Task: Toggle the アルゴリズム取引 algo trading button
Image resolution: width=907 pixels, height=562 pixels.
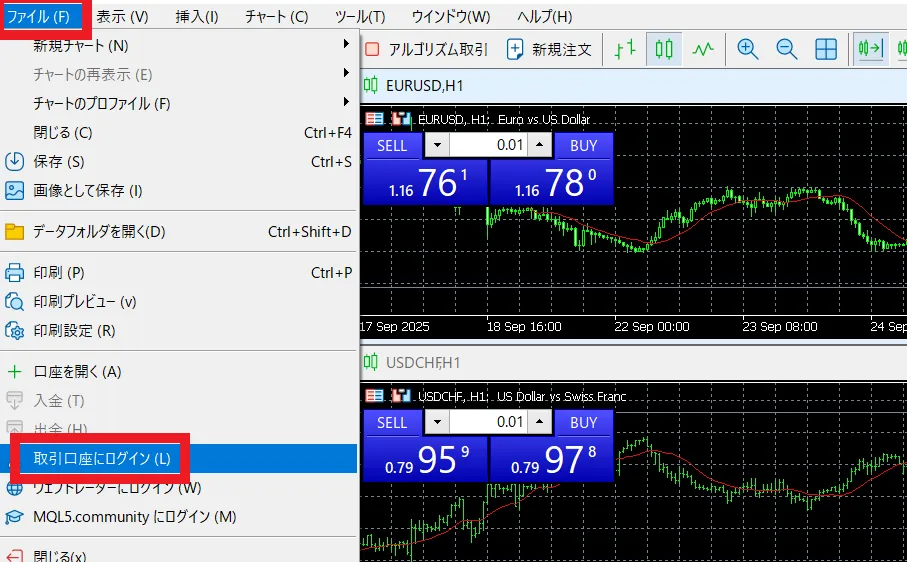Action: click(x=427, y=49)
